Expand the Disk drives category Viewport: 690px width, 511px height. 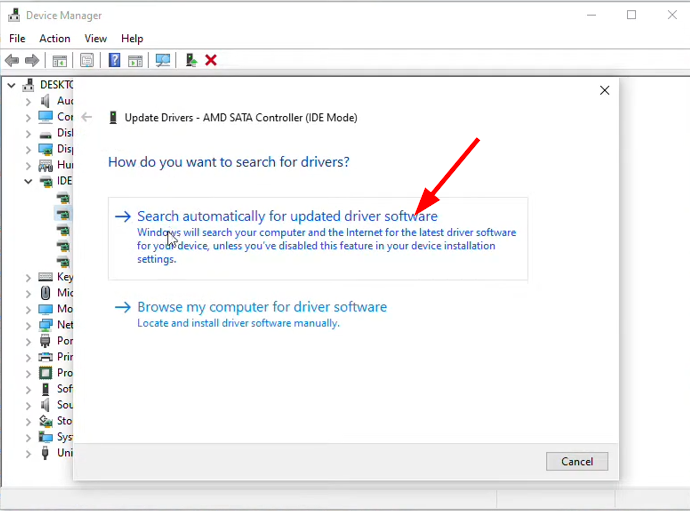pyautogui.click(x=28, y=133)
